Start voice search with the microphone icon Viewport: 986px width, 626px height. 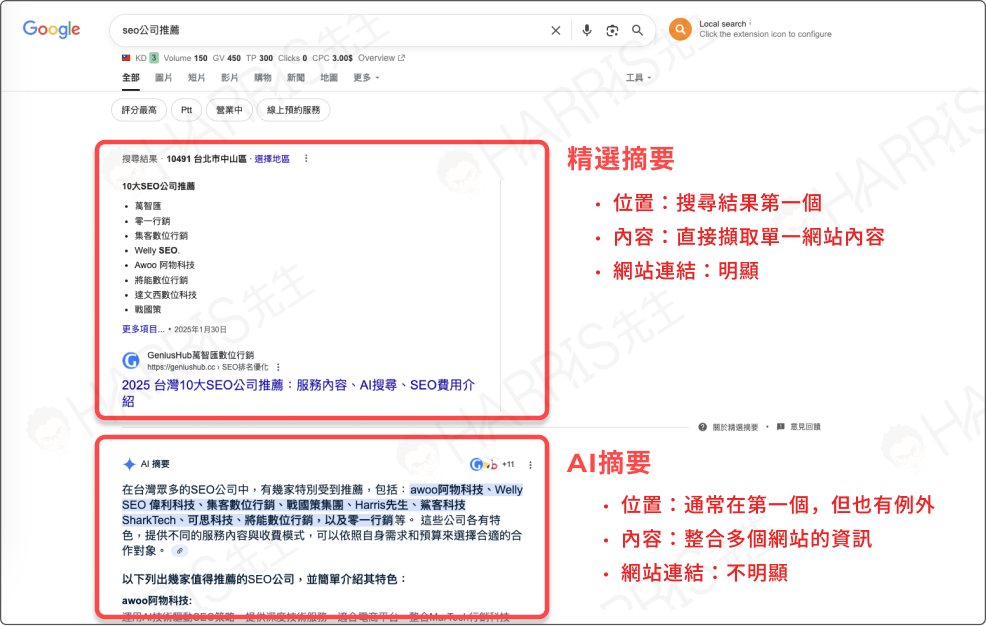(587, 30)
